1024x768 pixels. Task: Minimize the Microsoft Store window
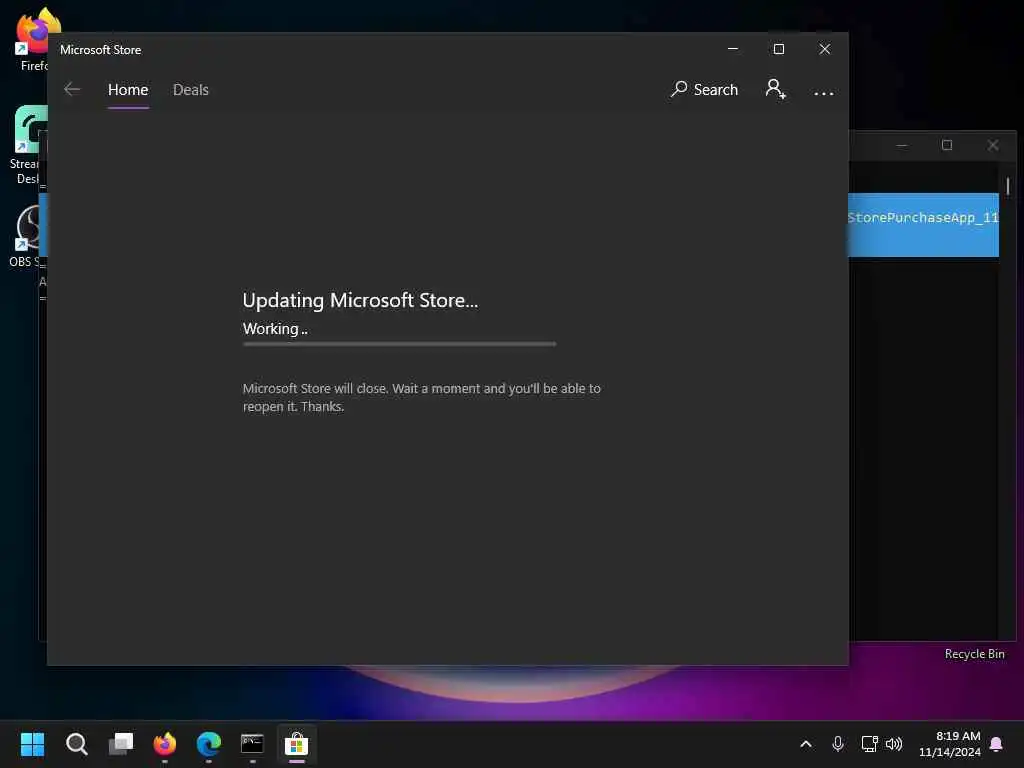733,49
